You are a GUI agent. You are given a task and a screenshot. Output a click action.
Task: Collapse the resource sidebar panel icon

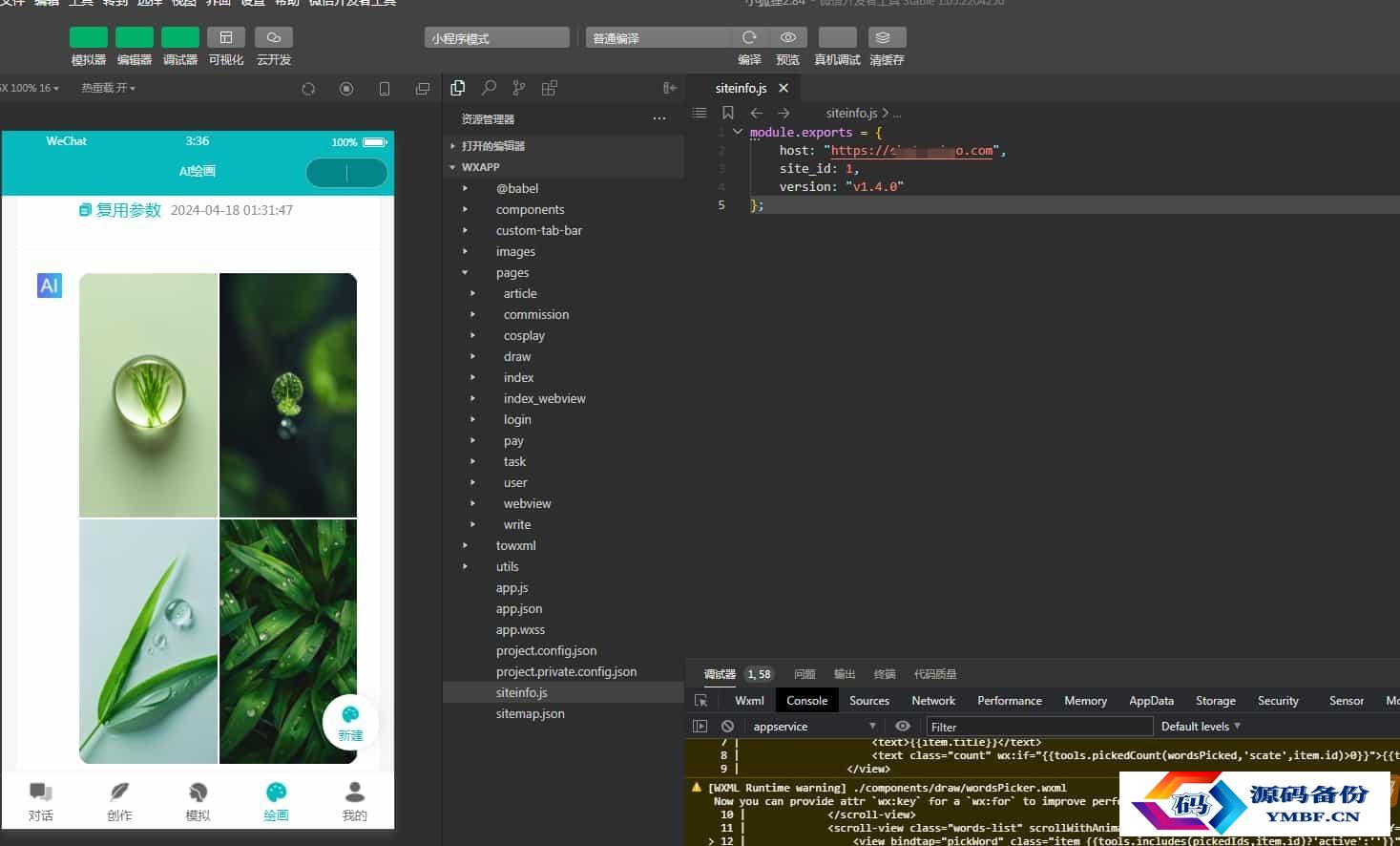tap(670, 88)
